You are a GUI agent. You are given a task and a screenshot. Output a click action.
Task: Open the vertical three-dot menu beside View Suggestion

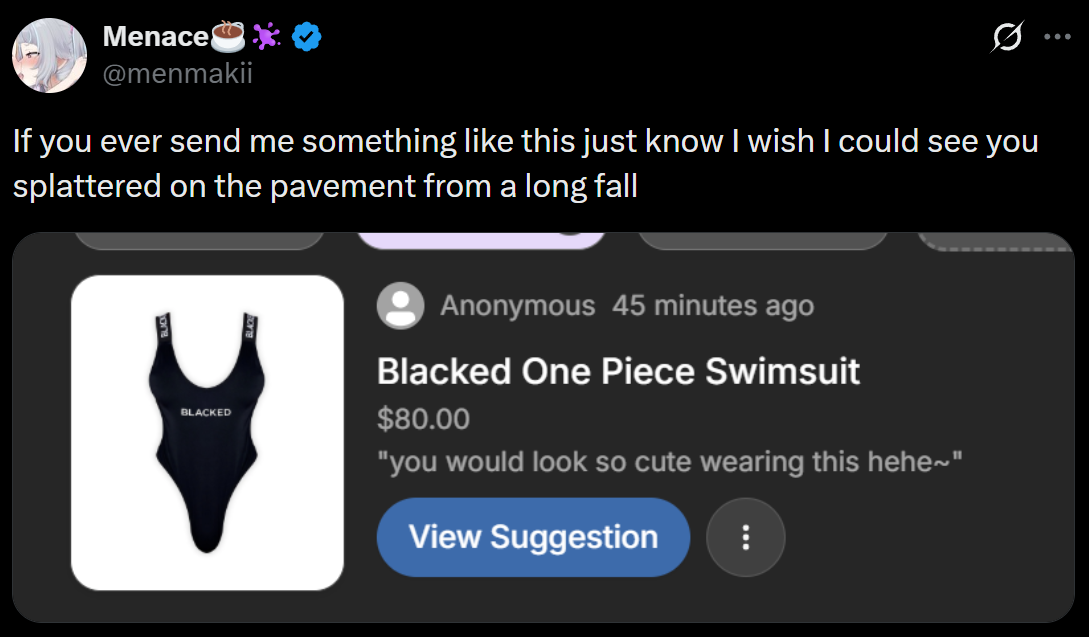click(745, 537)
